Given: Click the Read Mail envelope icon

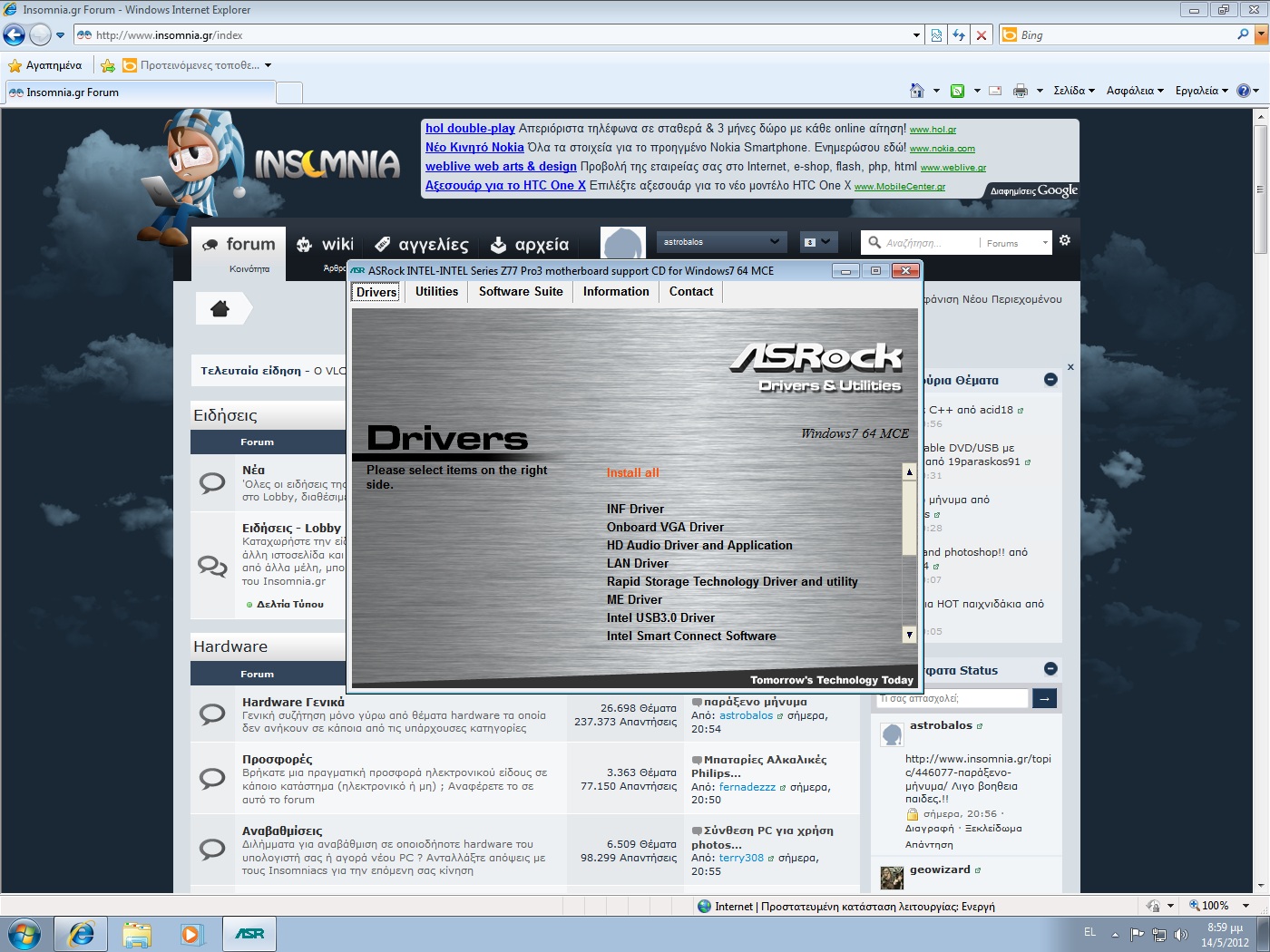Looking at the screenshot, I should tap(995, 91).
